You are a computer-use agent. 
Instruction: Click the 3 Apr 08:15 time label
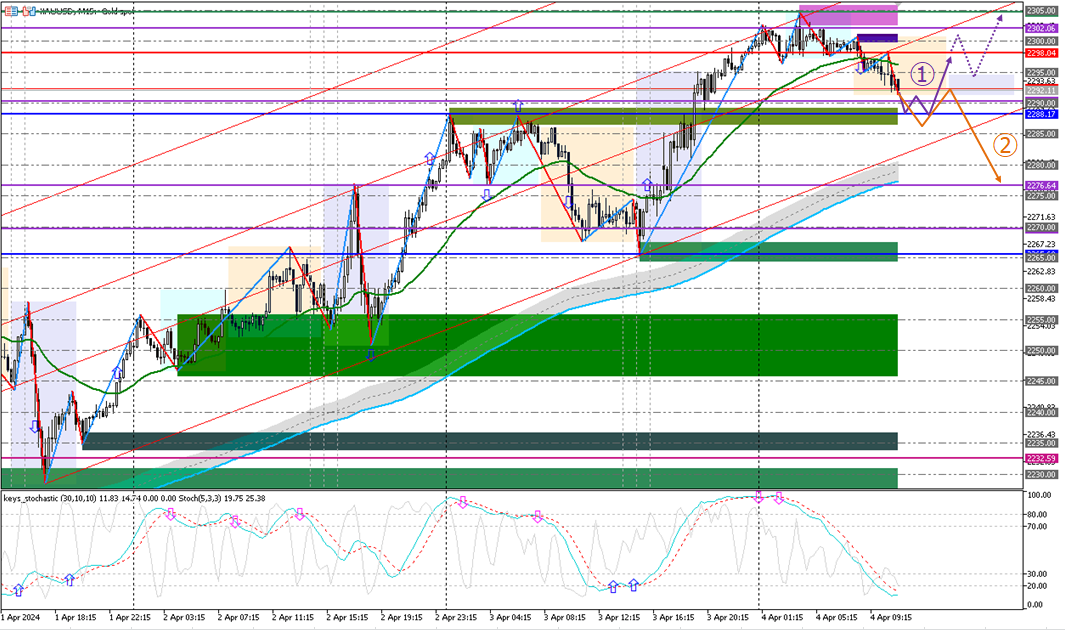[x=564, y=618]
